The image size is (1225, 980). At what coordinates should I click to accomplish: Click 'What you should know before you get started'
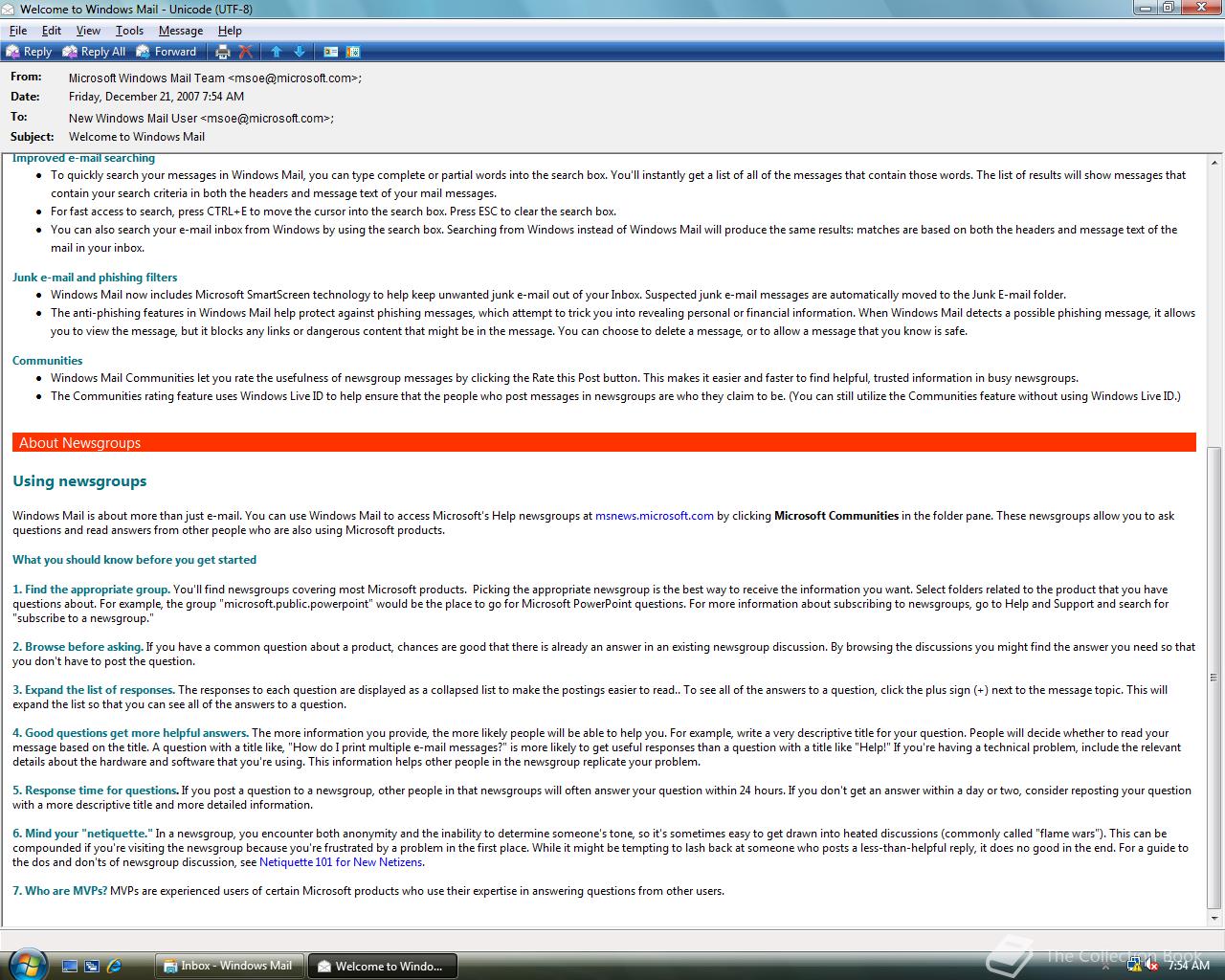(x=134, y=560)
